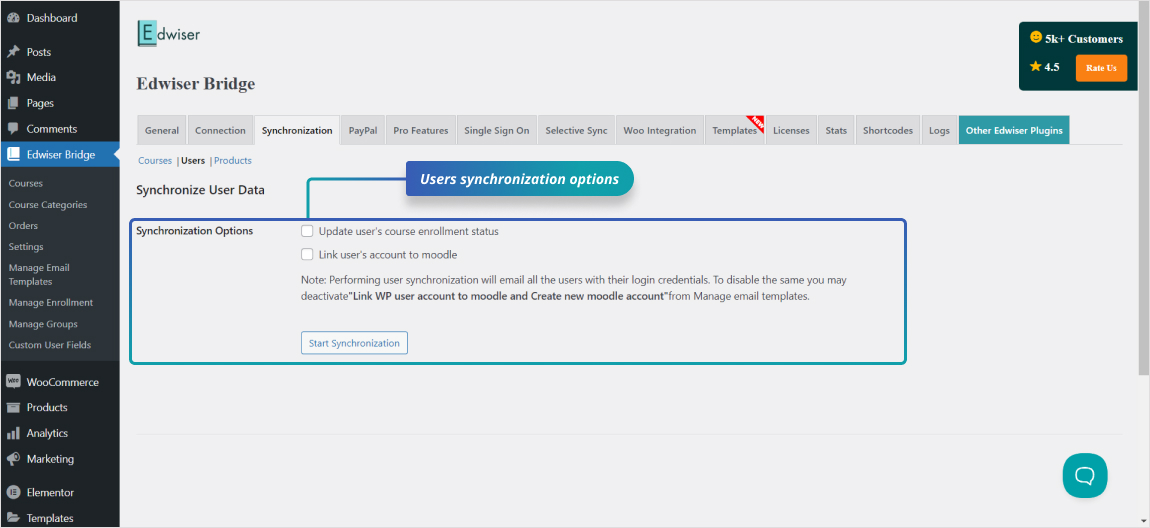1150x528 pixels.
Task: Check Link user's account to moodle
Action: [307, 254]
